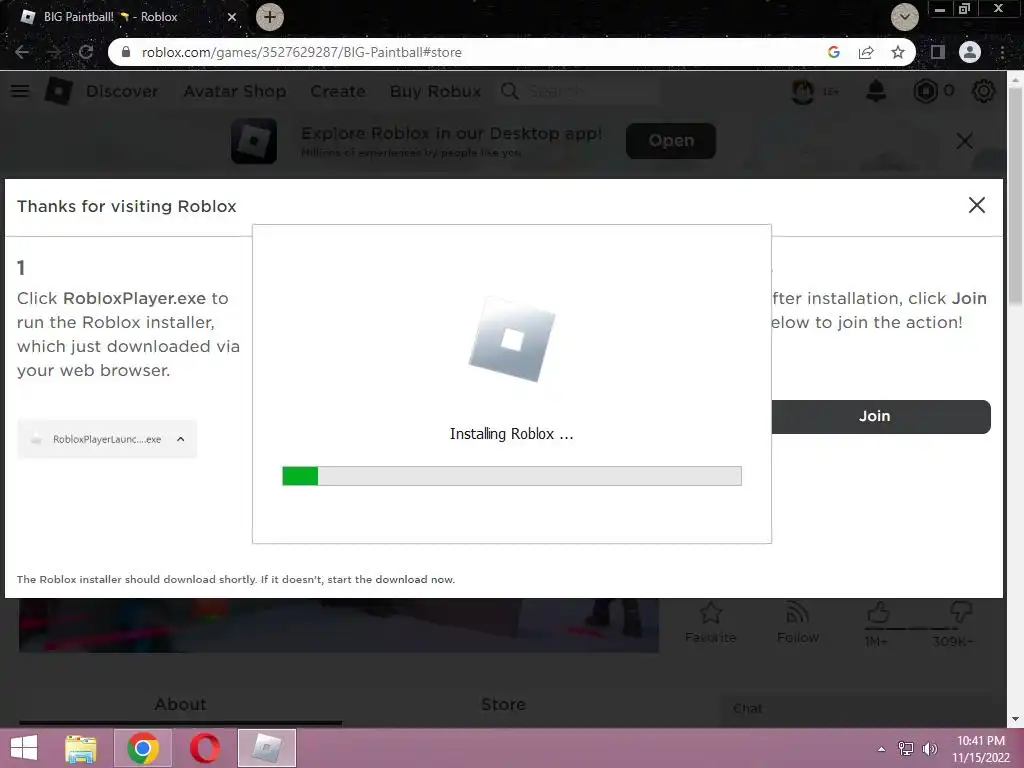Toggle the browser side panel
1024x768 pixels.
938,52
